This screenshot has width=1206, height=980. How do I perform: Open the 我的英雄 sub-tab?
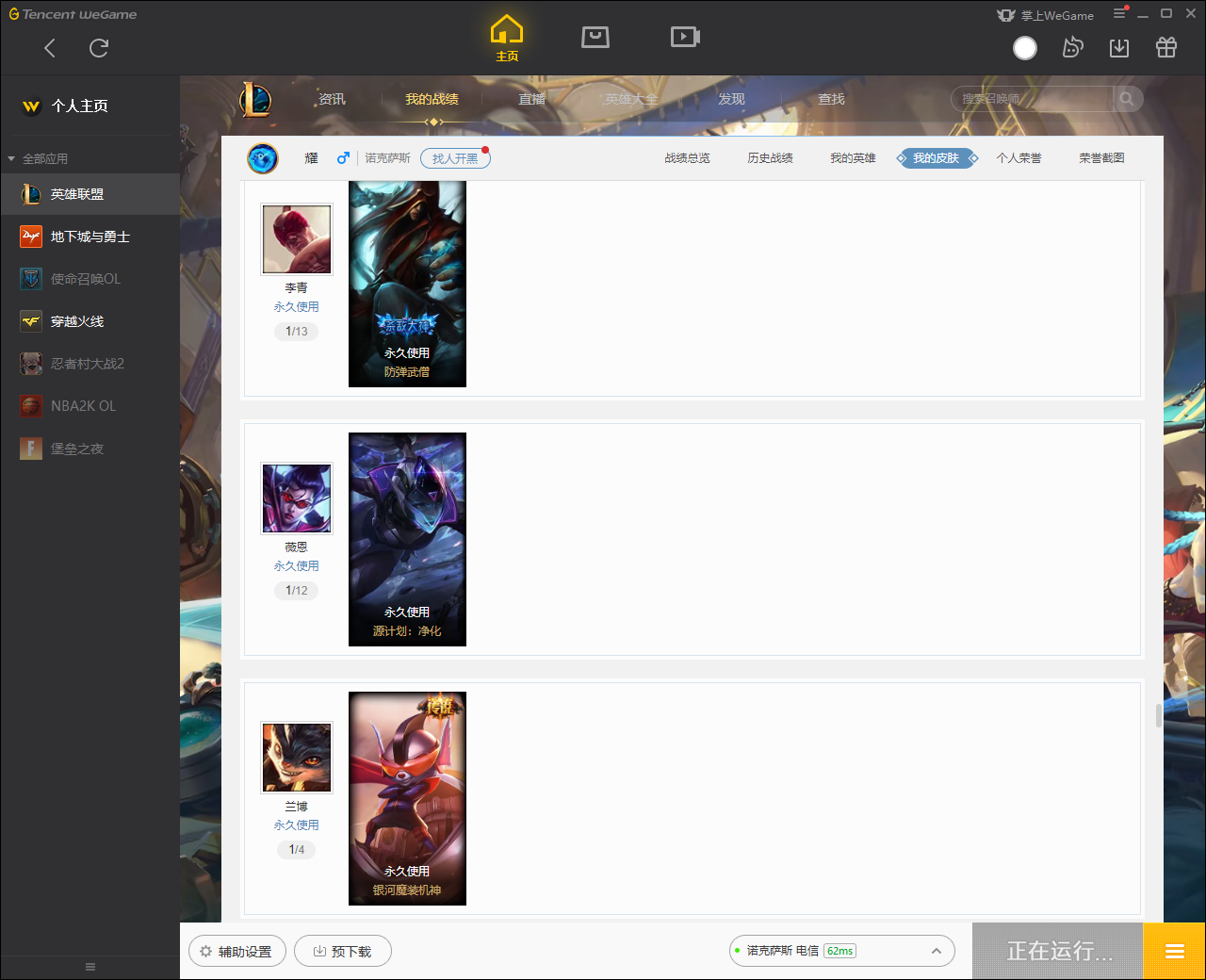click(x=853, y=158)
